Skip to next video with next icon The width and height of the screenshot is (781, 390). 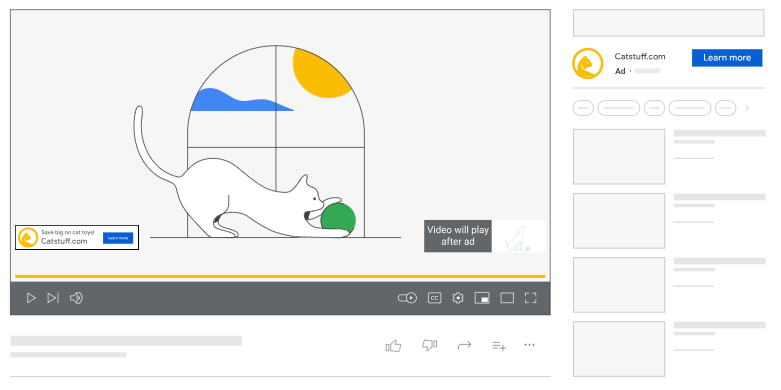(x=53, y=298)
